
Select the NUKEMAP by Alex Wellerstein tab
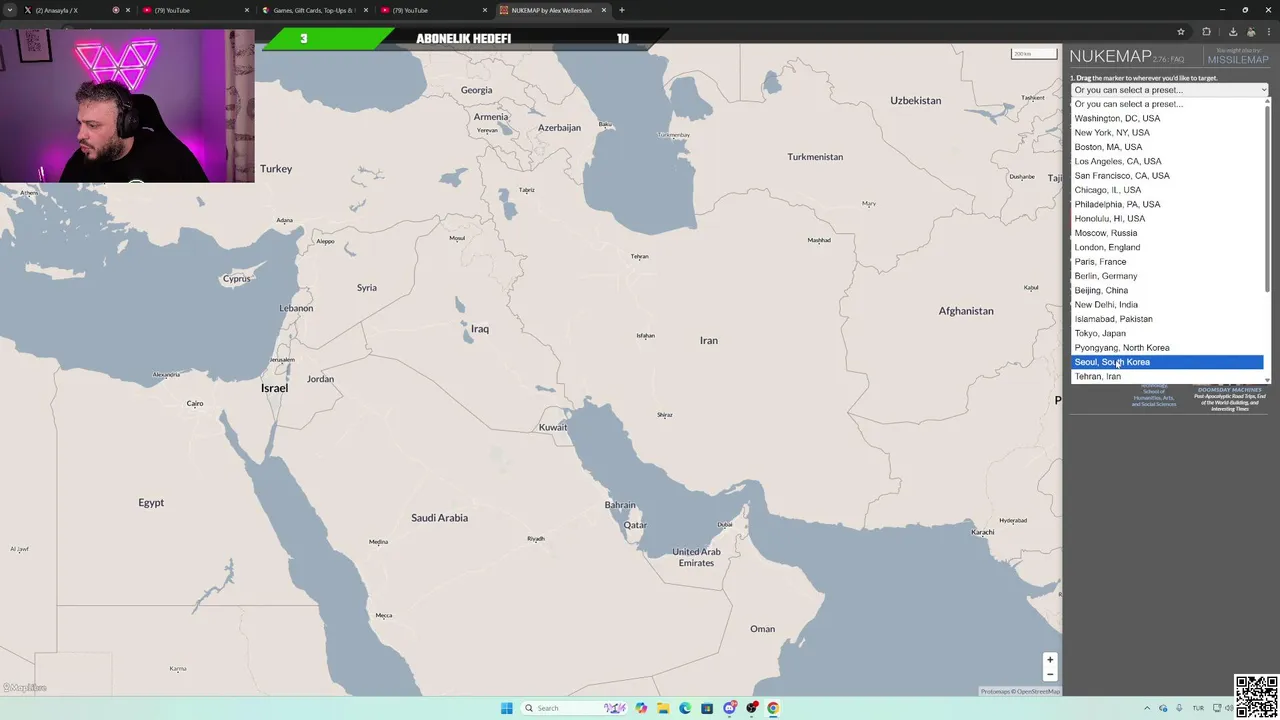click(x=552, y=10)
